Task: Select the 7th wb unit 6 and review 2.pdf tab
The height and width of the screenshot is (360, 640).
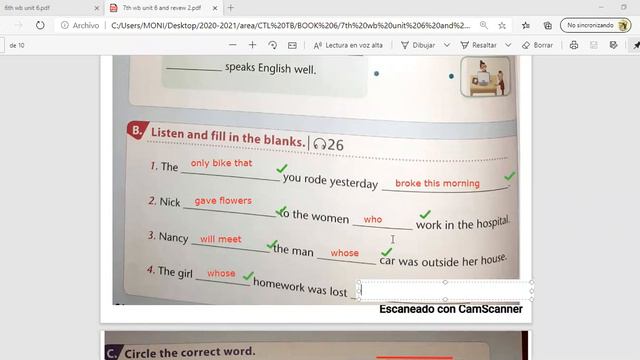Action: click(162, 8)
